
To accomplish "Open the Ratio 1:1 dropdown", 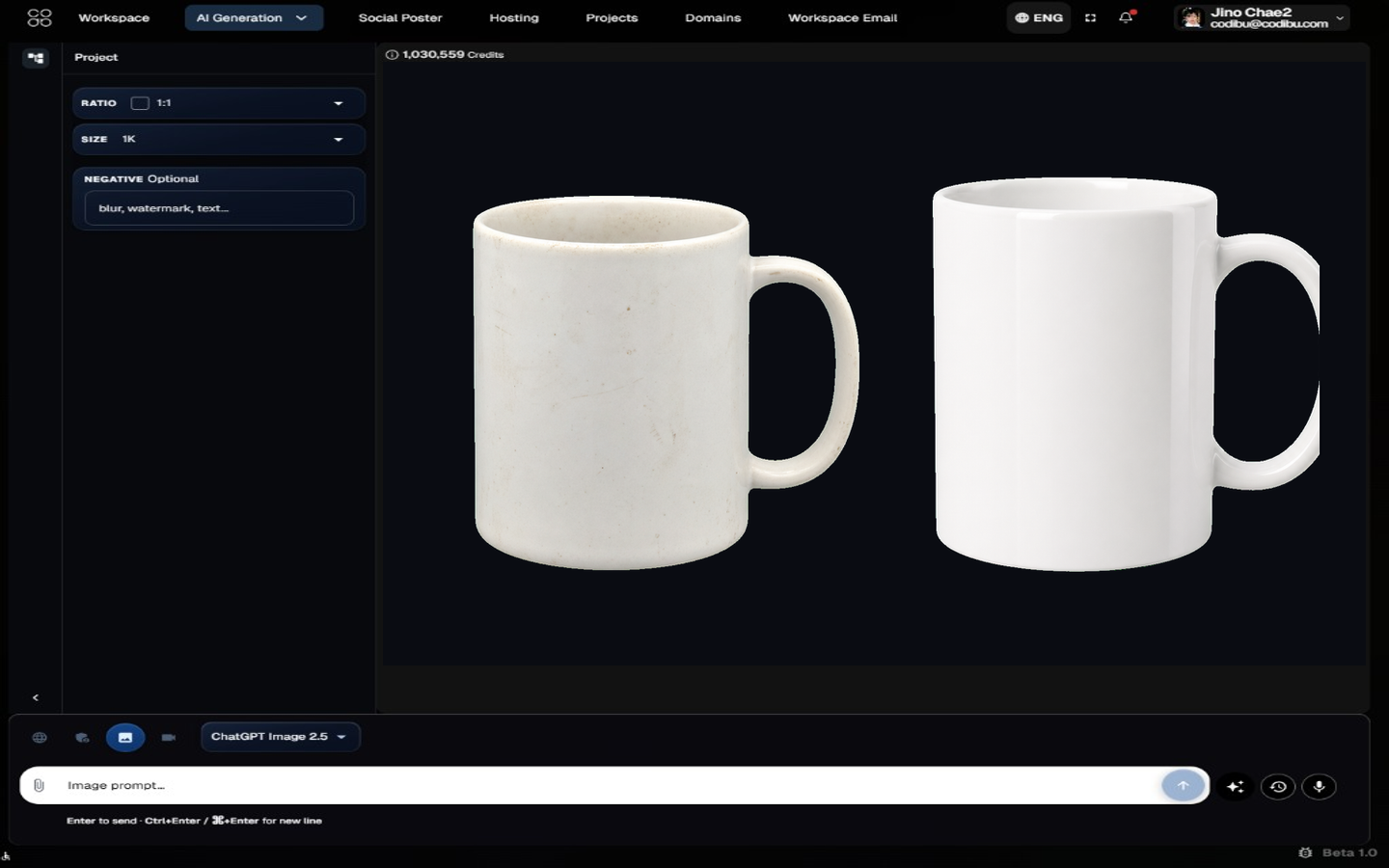I will tap(219, 103).
